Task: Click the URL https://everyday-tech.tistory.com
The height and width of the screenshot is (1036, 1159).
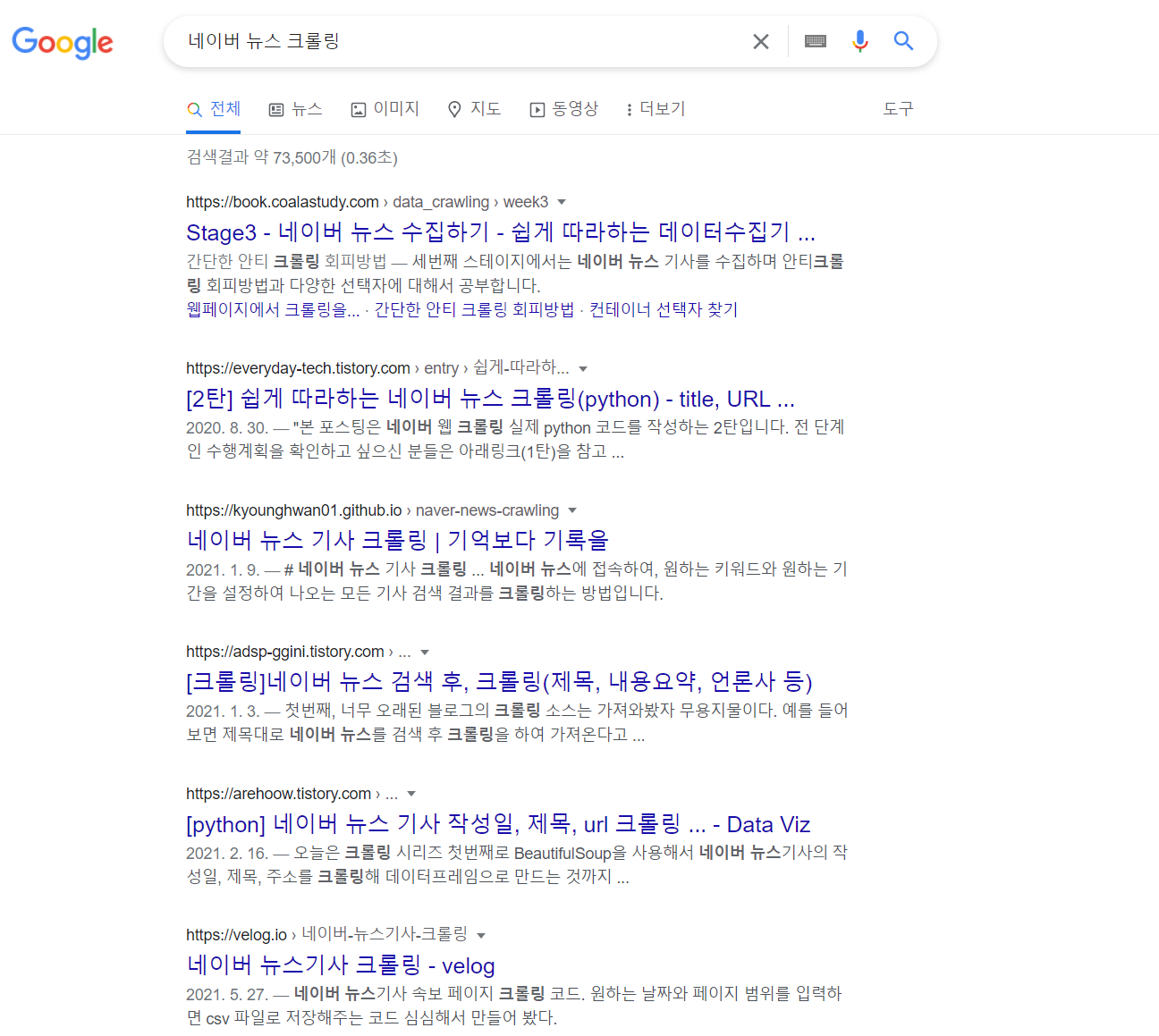Action: click(x=298, y=368)
